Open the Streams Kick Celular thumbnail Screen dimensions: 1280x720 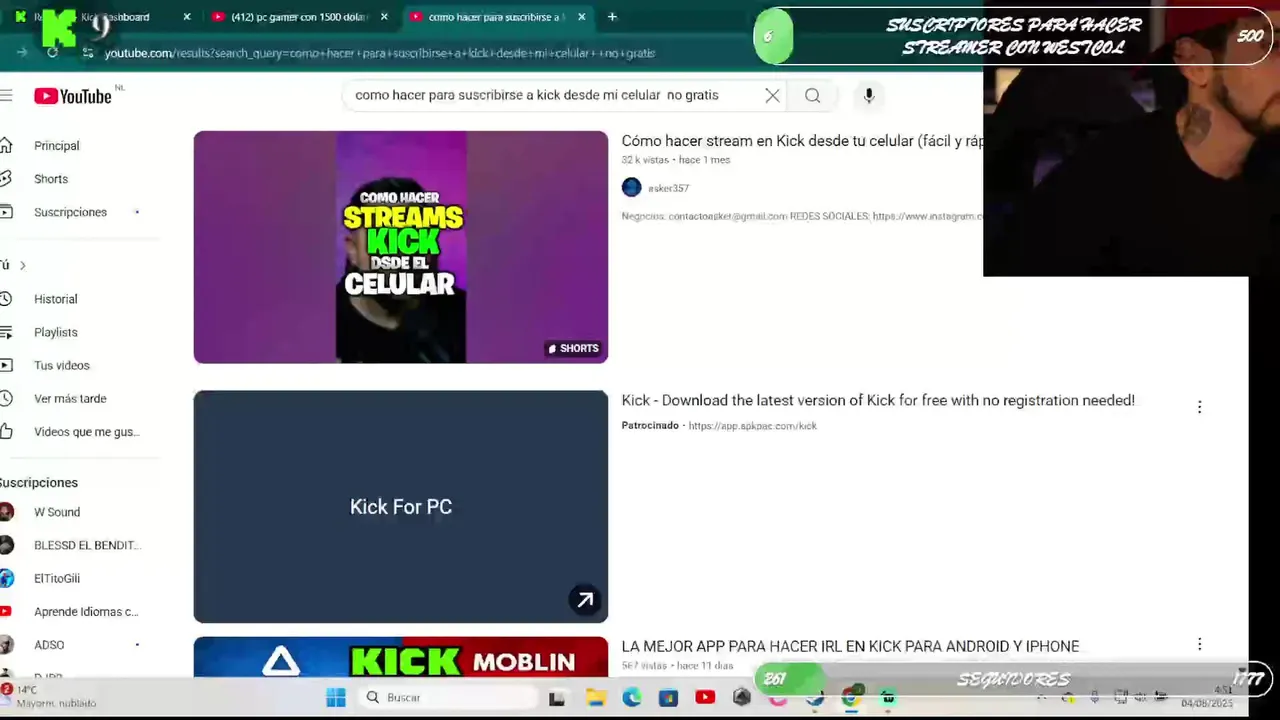[x=400, y=247]
